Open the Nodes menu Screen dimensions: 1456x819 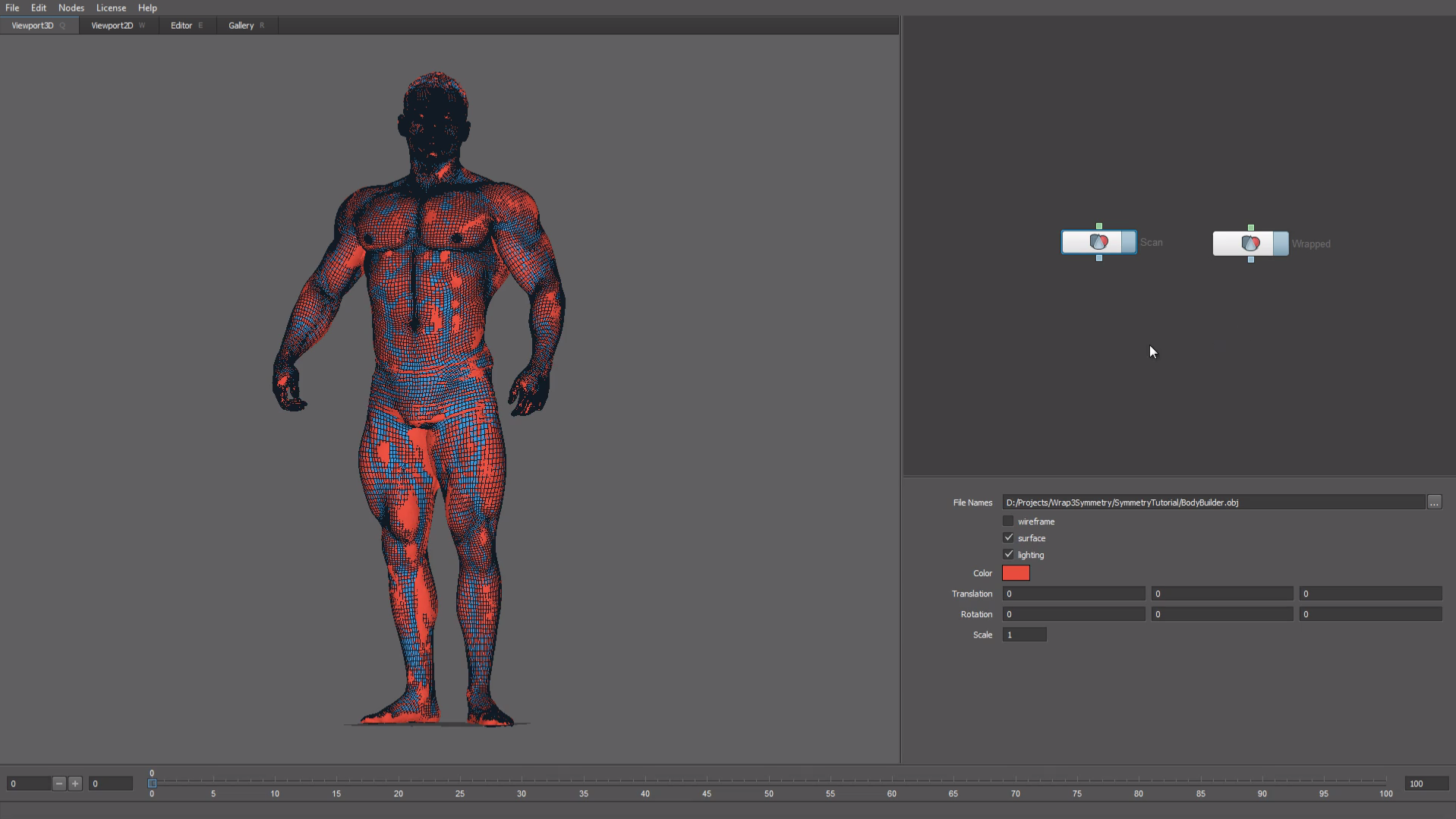click(71, 8)
